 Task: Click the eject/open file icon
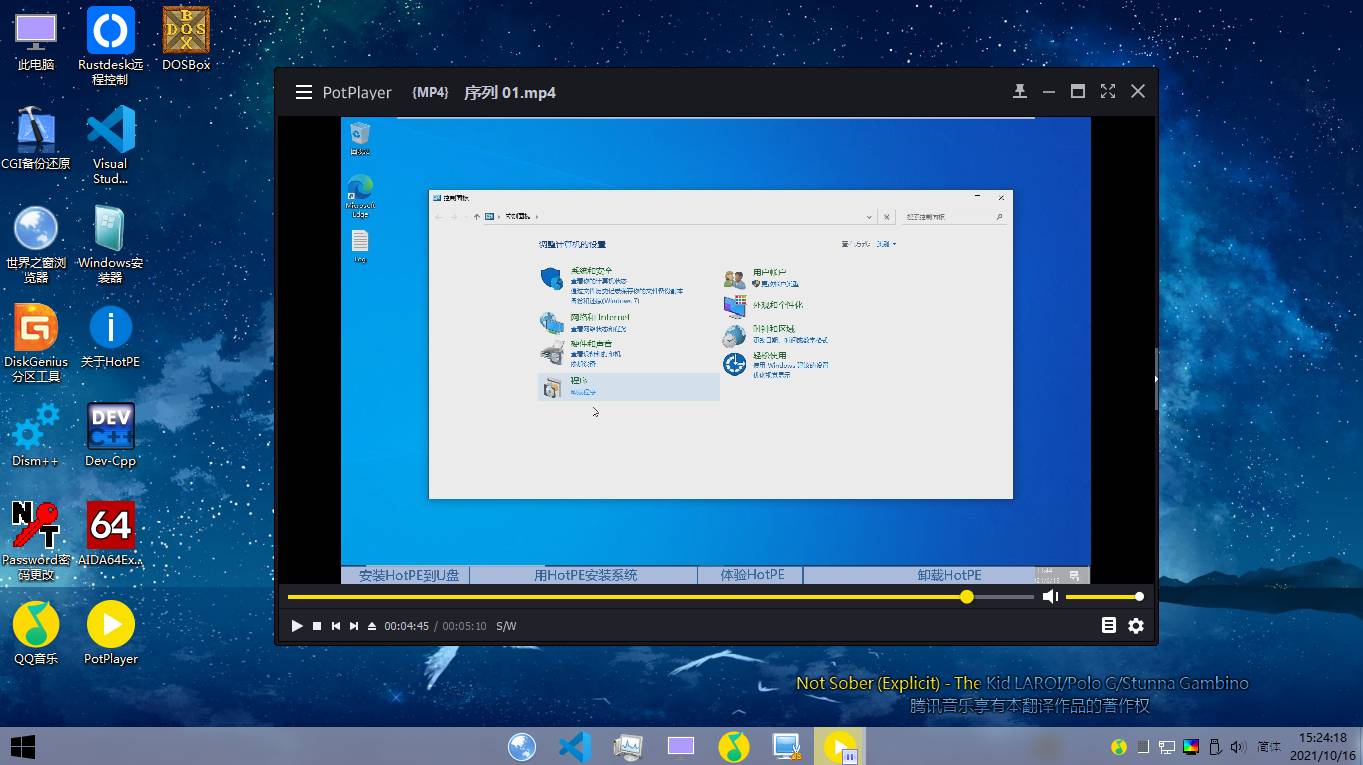click(x=372, y=626)
